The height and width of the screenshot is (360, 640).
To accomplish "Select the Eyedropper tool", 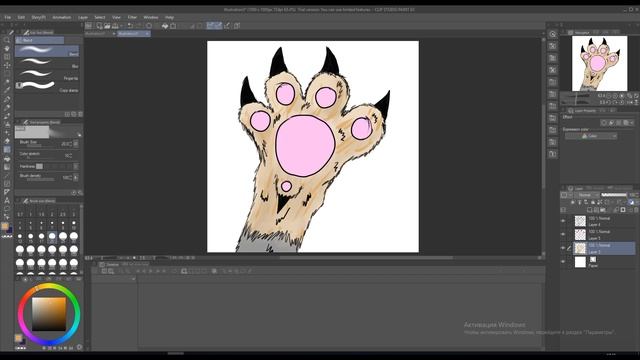I will click(7, 91).
